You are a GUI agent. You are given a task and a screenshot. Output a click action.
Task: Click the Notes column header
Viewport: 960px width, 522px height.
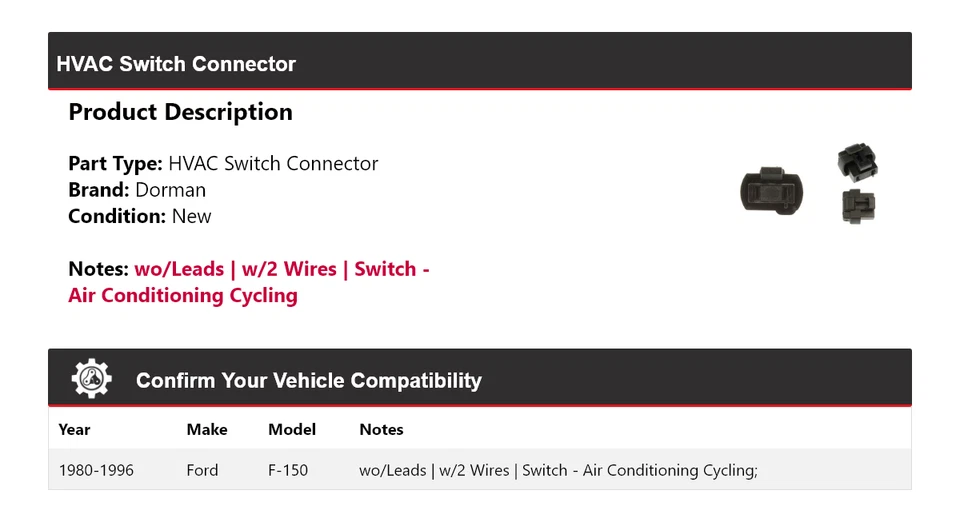(x=381, y=429)
